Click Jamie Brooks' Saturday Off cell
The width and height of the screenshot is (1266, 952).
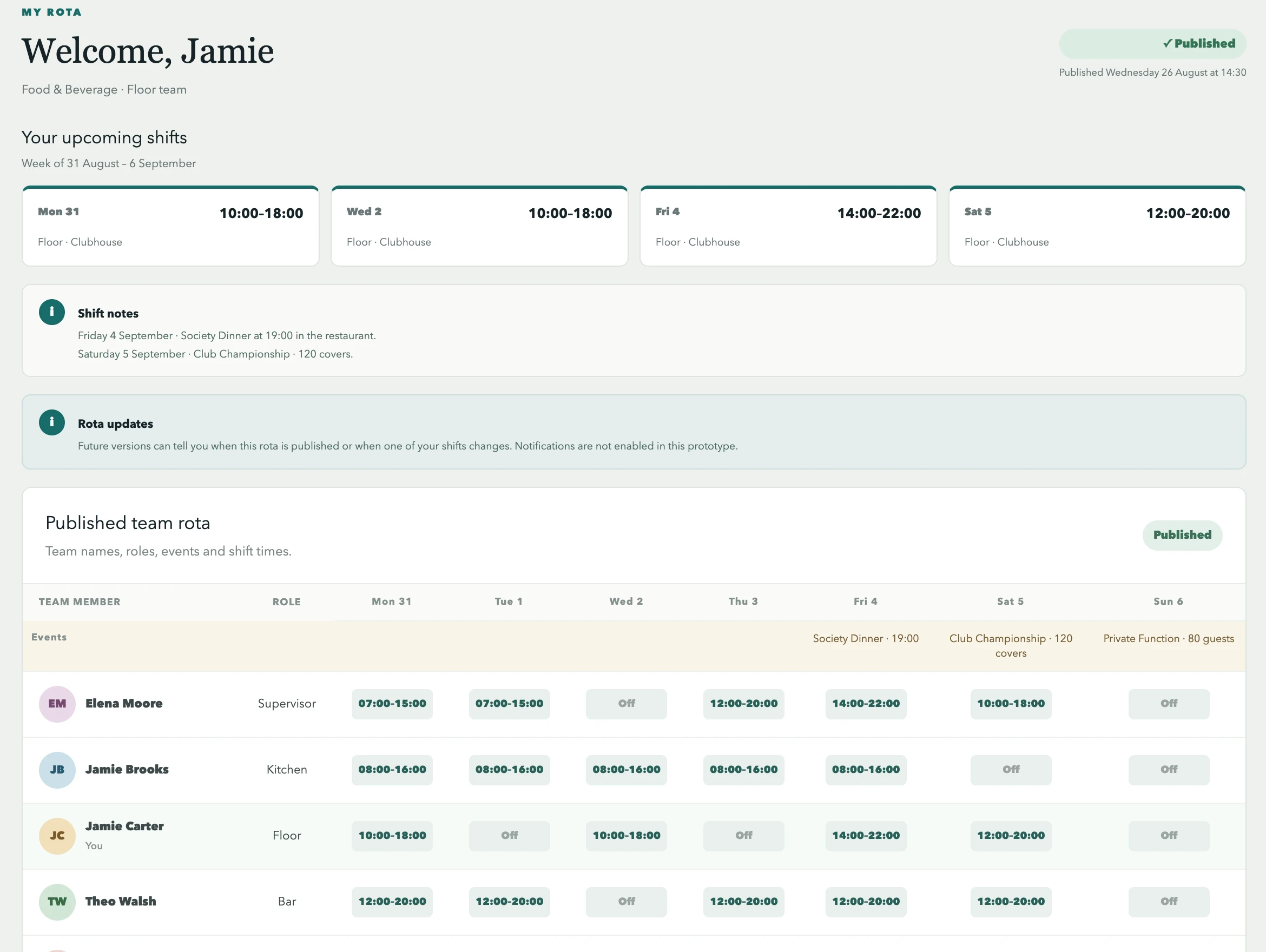[1011, 770]
